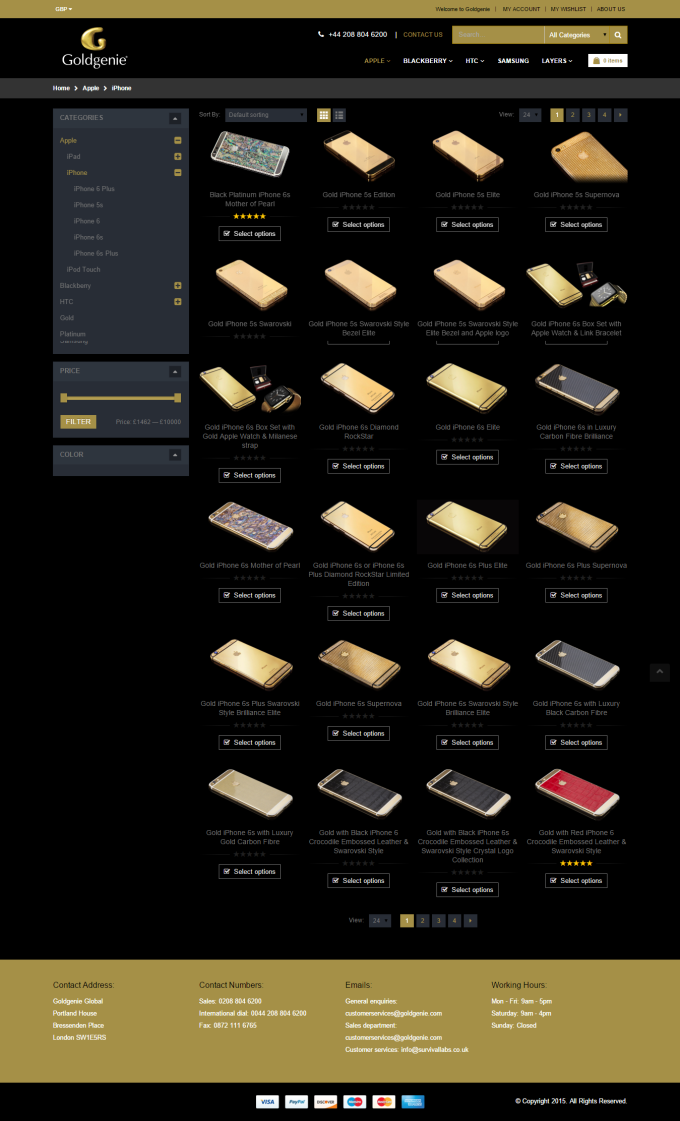Open the HTC navigation menu
This screenshot has width=680, height=1121.
pos(475,61)
